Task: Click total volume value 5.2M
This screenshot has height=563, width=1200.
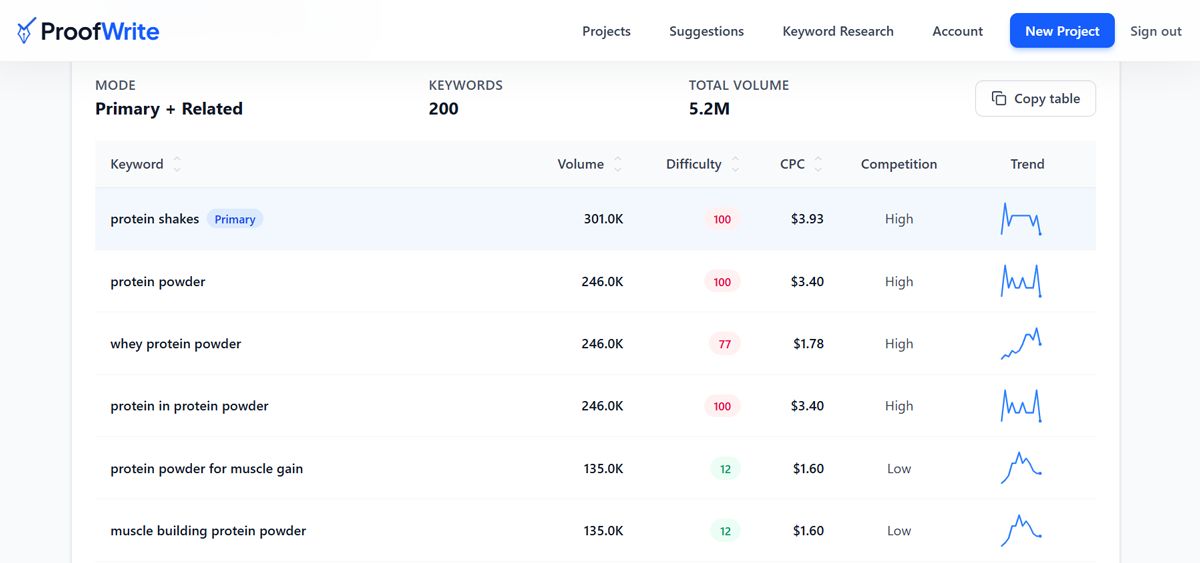Action: tap(709, 108)
